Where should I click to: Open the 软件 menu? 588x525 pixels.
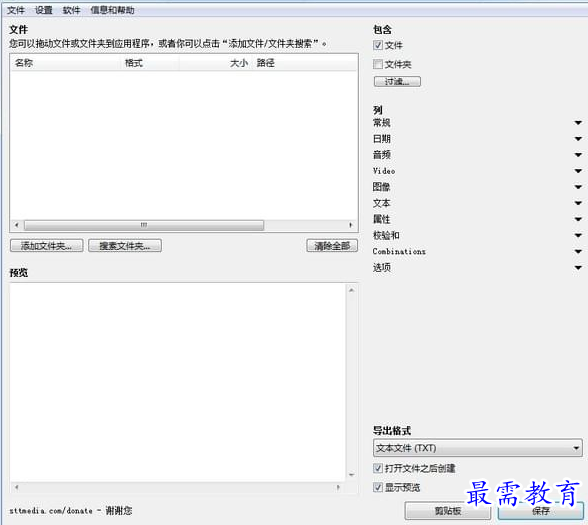(x=71, y=10)
